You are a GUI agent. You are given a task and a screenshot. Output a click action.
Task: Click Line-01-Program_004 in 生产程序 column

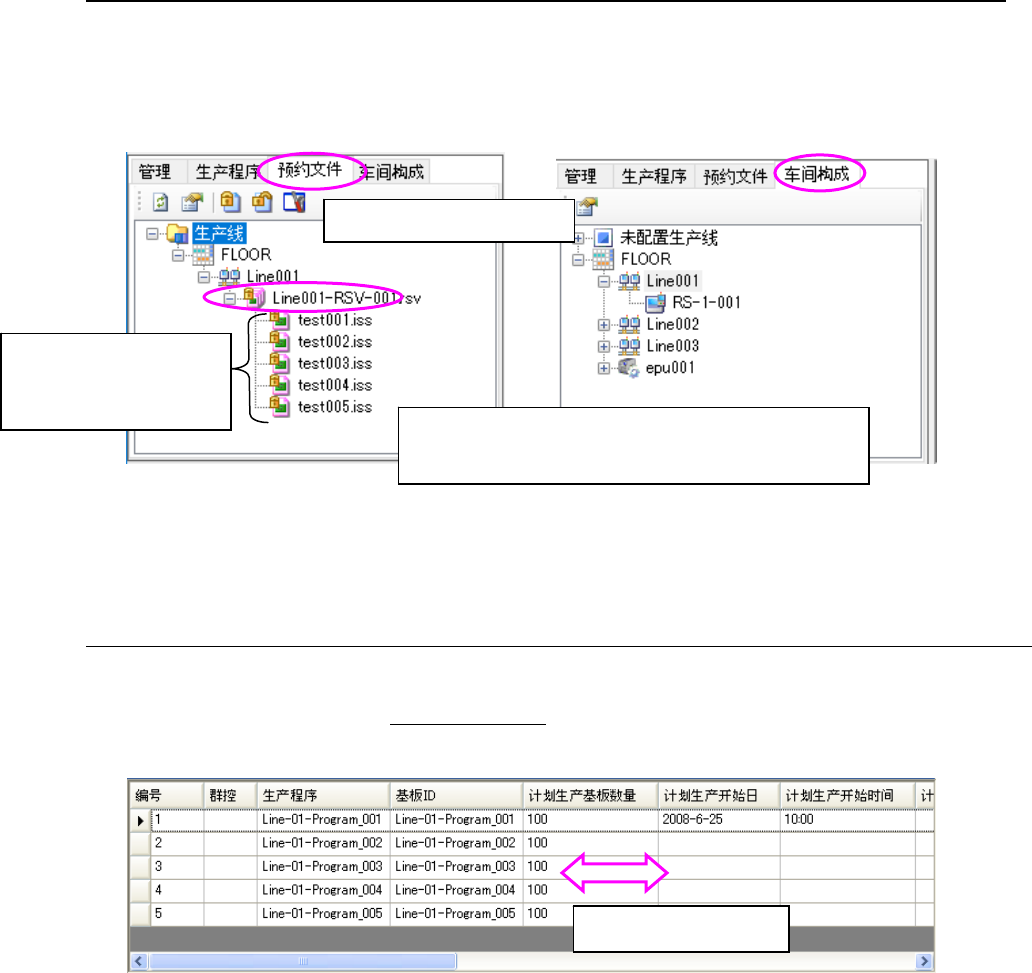(323, 891)
